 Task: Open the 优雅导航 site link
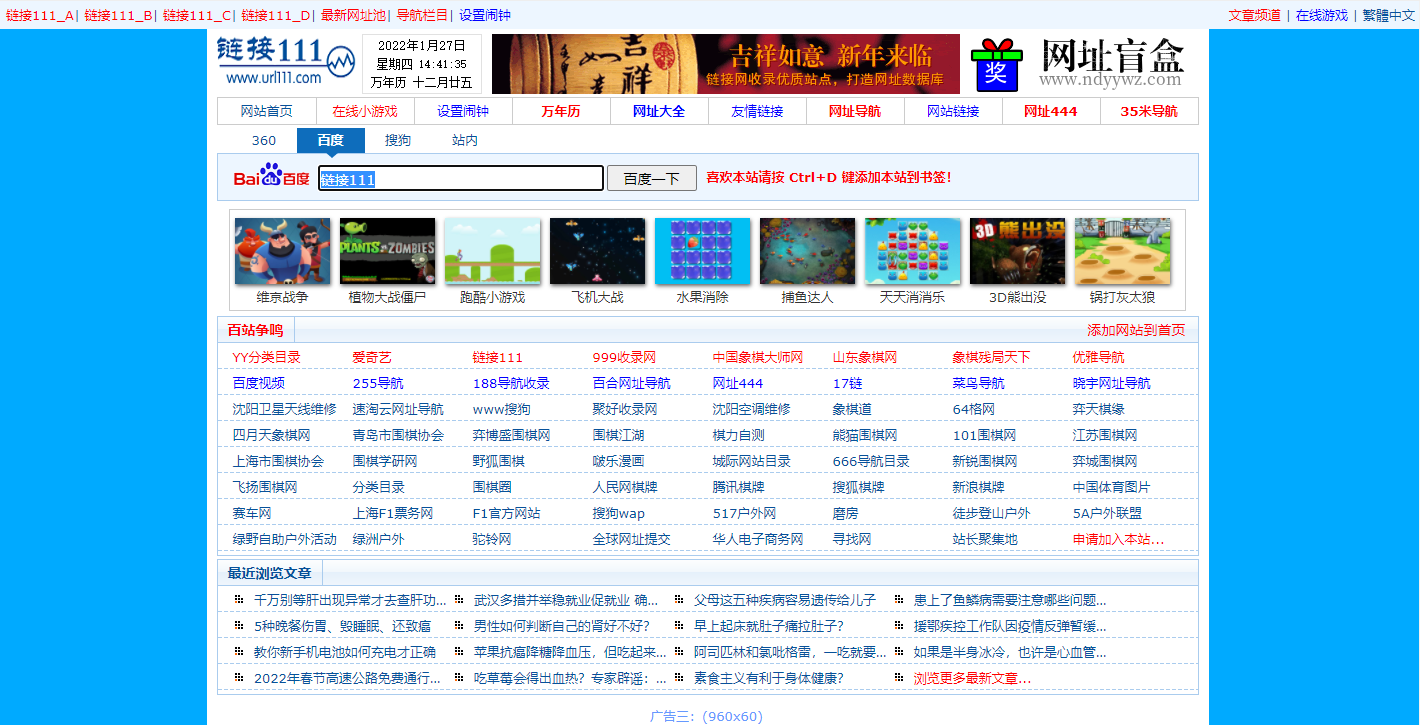[x=1099, y=357]
